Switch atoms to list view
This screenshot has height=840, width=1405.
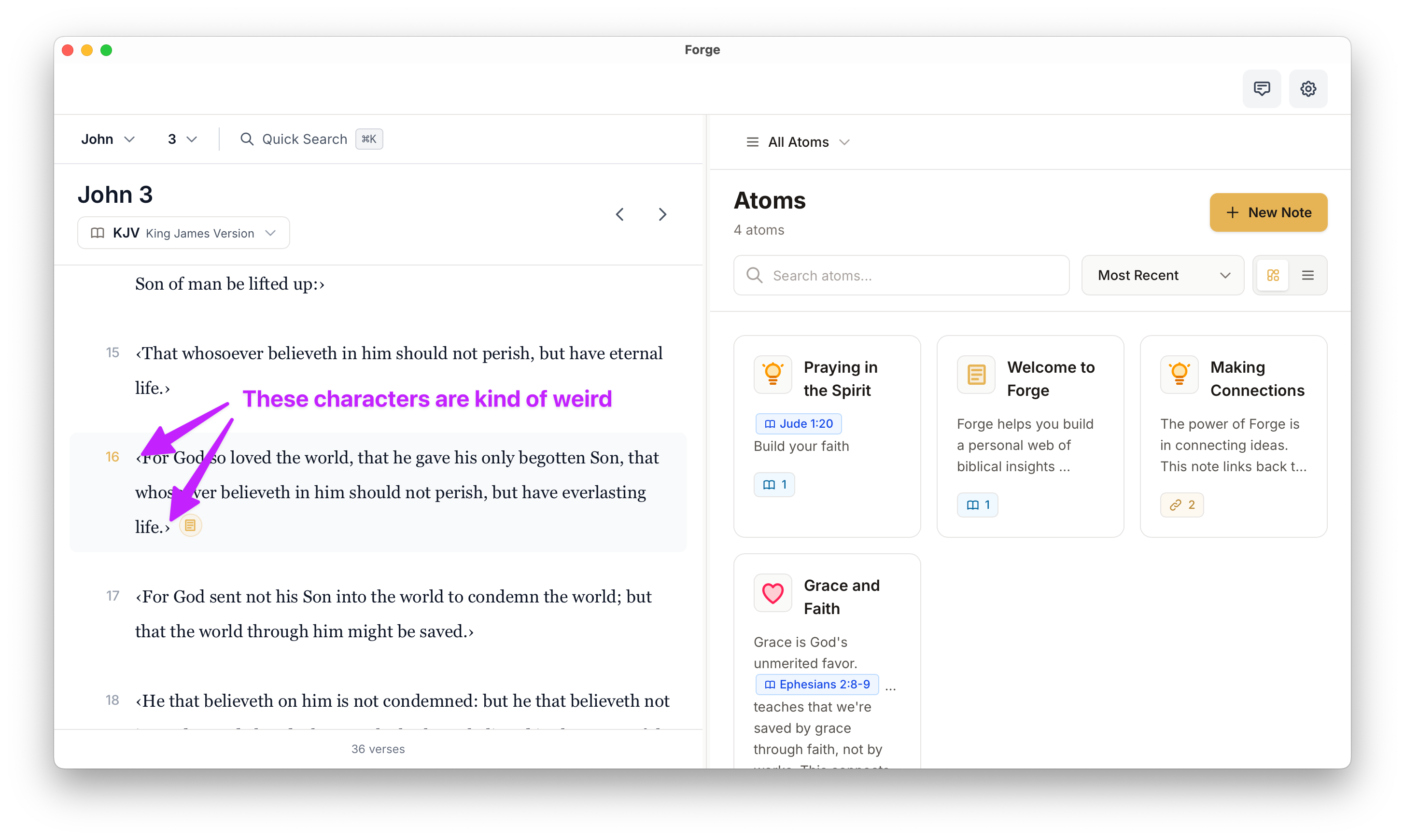point(1307,275)
